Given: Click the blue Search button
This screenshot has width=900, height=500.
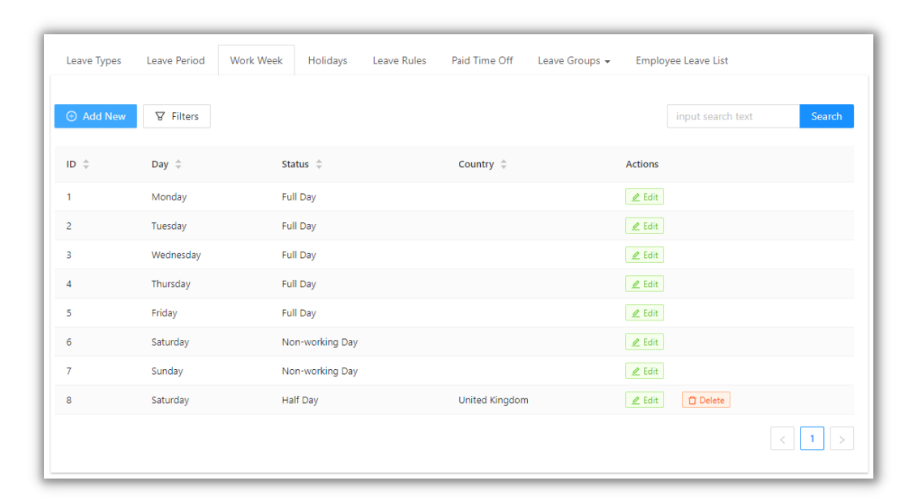Looking at the screenshot, I should [826, 117].
